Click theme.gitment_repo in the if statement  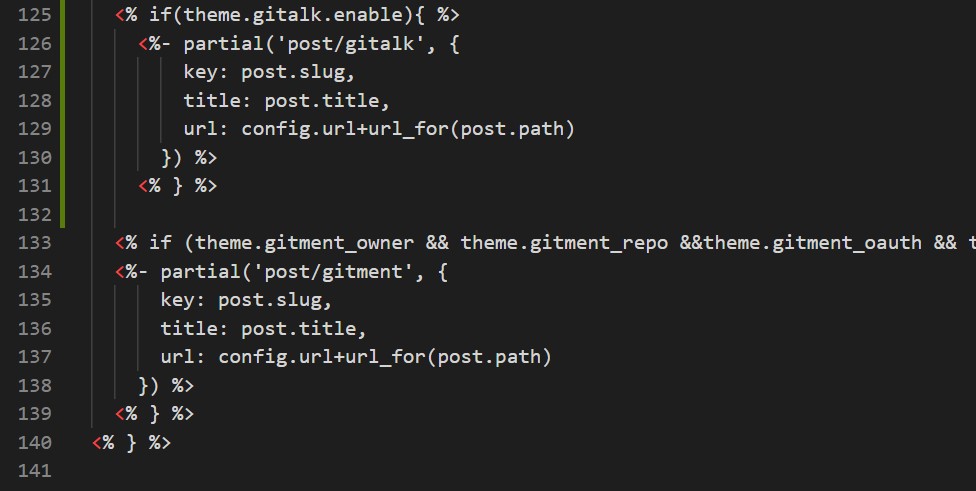[564, 243]
